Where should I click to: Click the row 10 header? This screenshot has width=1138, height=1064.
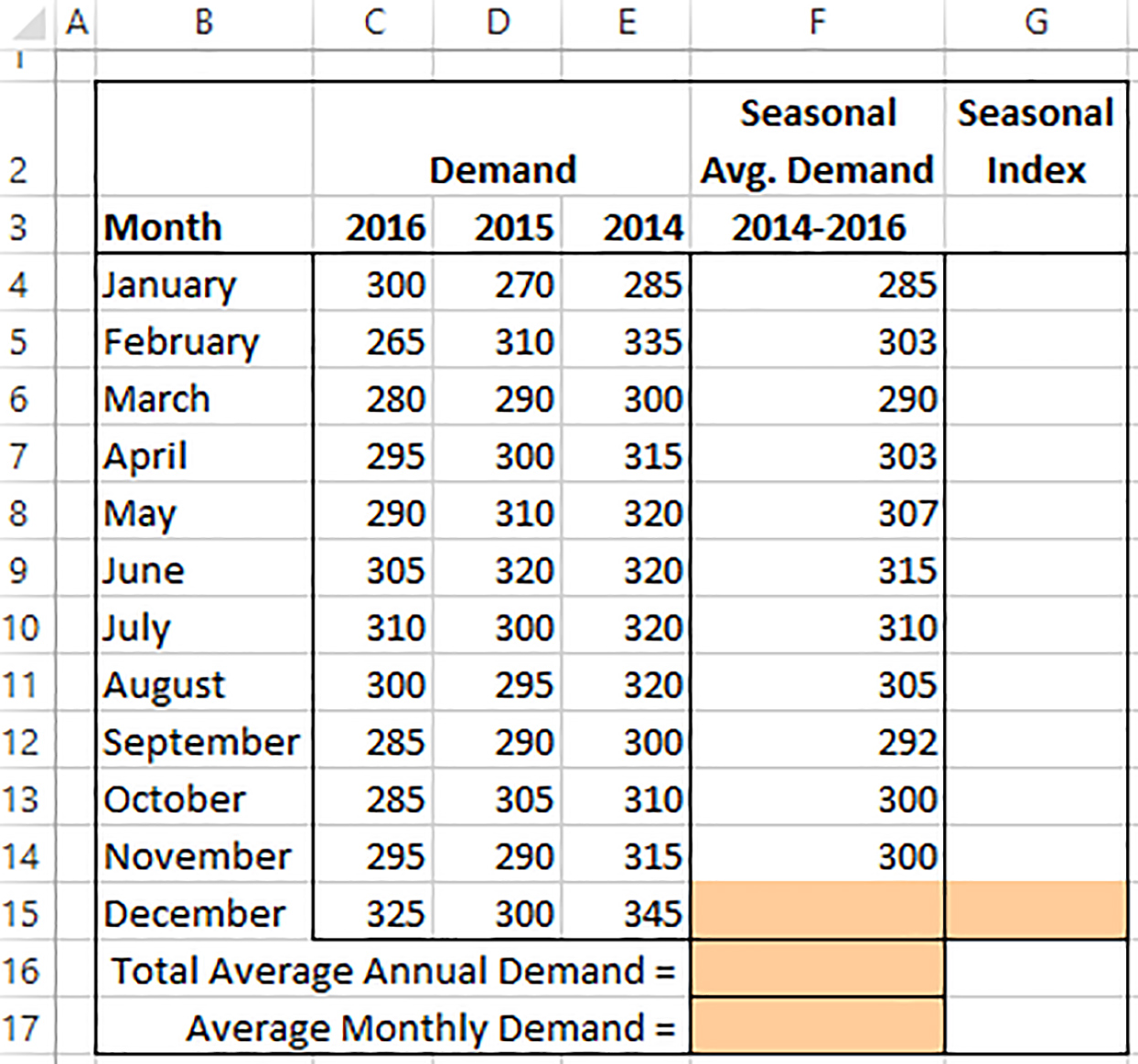[x=22, y=628]
